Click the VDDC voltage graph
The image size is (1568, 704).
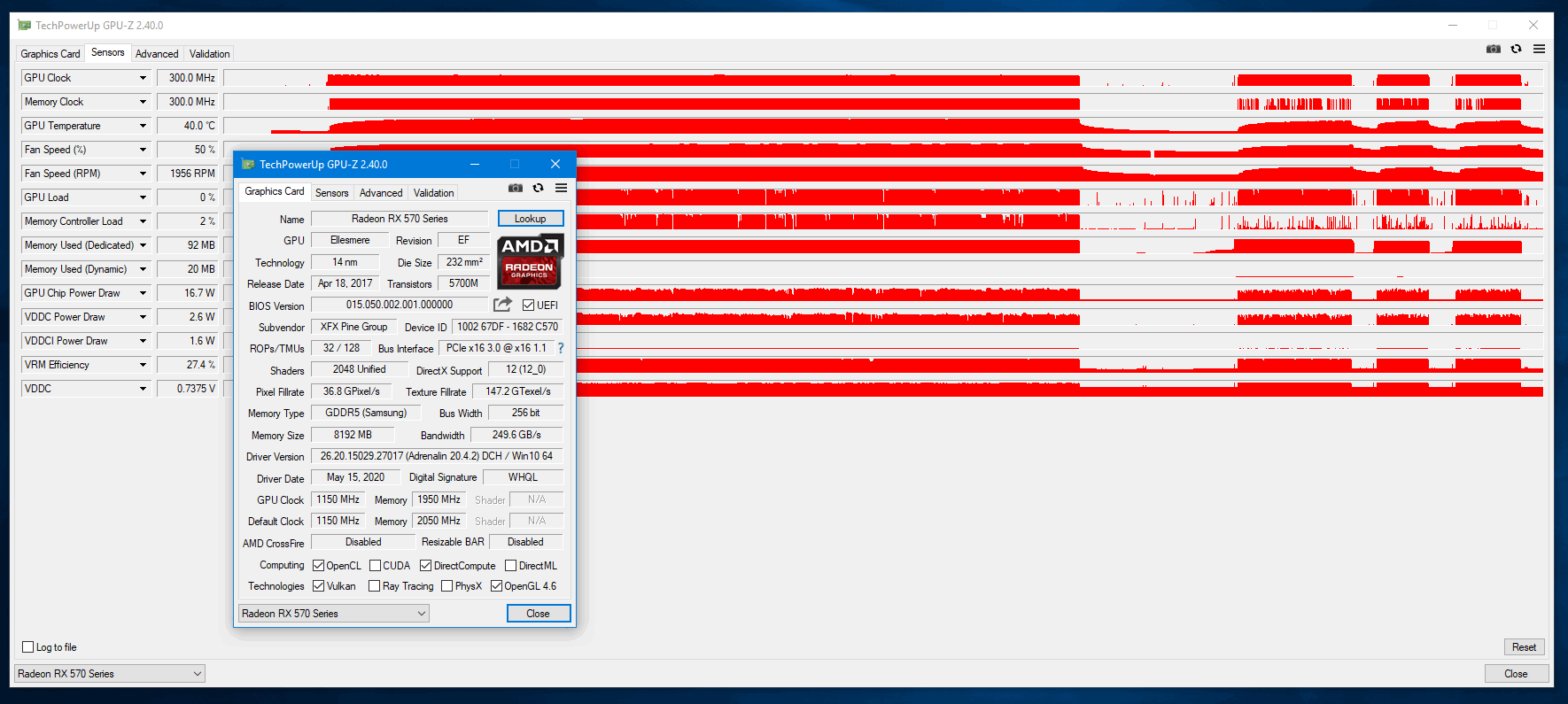[x=1060, y=389]
